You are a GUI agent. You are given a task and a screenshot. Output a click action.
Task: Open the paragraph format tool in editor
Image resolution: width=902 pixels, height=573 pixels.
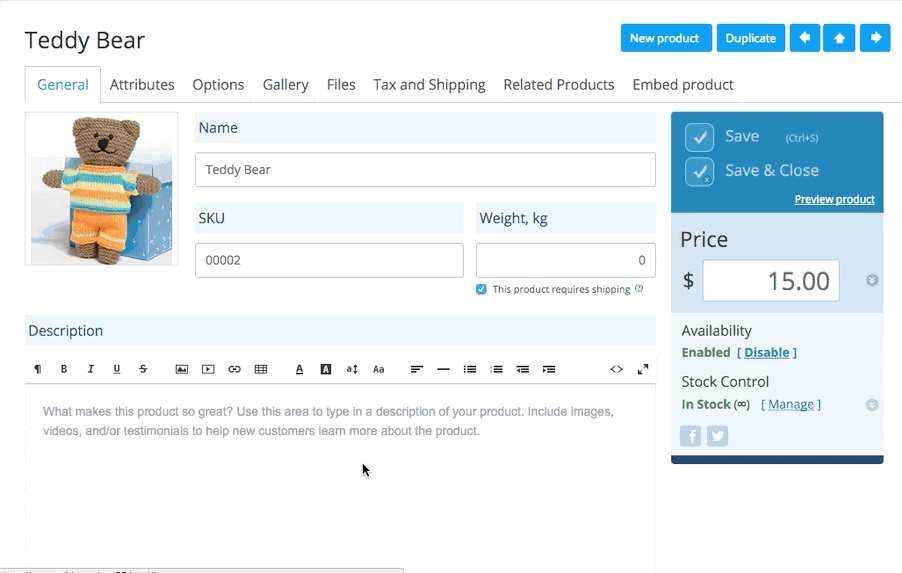[37, 369]
